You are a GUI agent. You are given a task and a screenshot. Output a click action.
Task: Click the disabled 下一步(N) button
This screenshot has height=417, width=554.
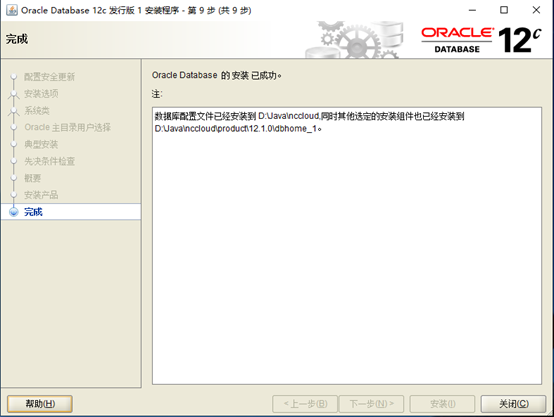(371, 404)
